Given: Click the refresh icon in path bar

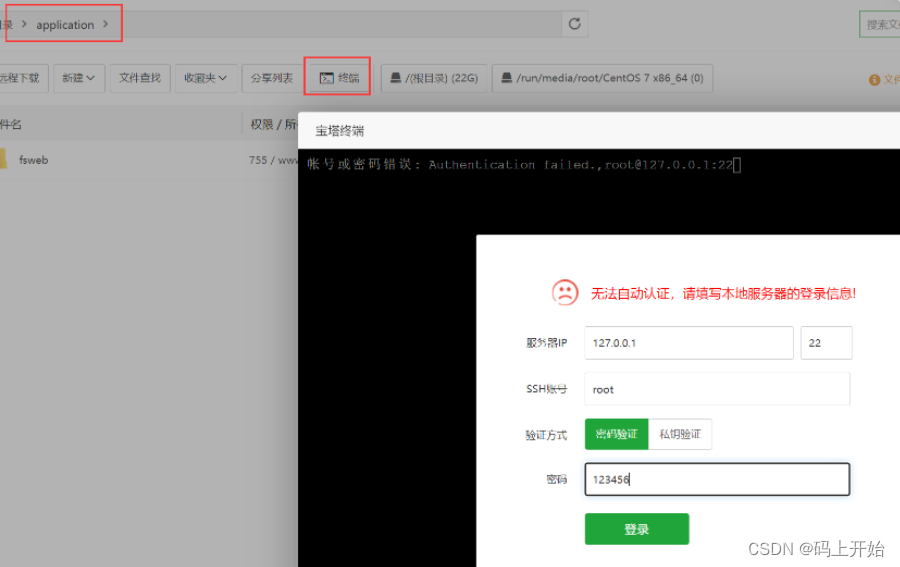Looking at the screenshot, I should (575, 24).
